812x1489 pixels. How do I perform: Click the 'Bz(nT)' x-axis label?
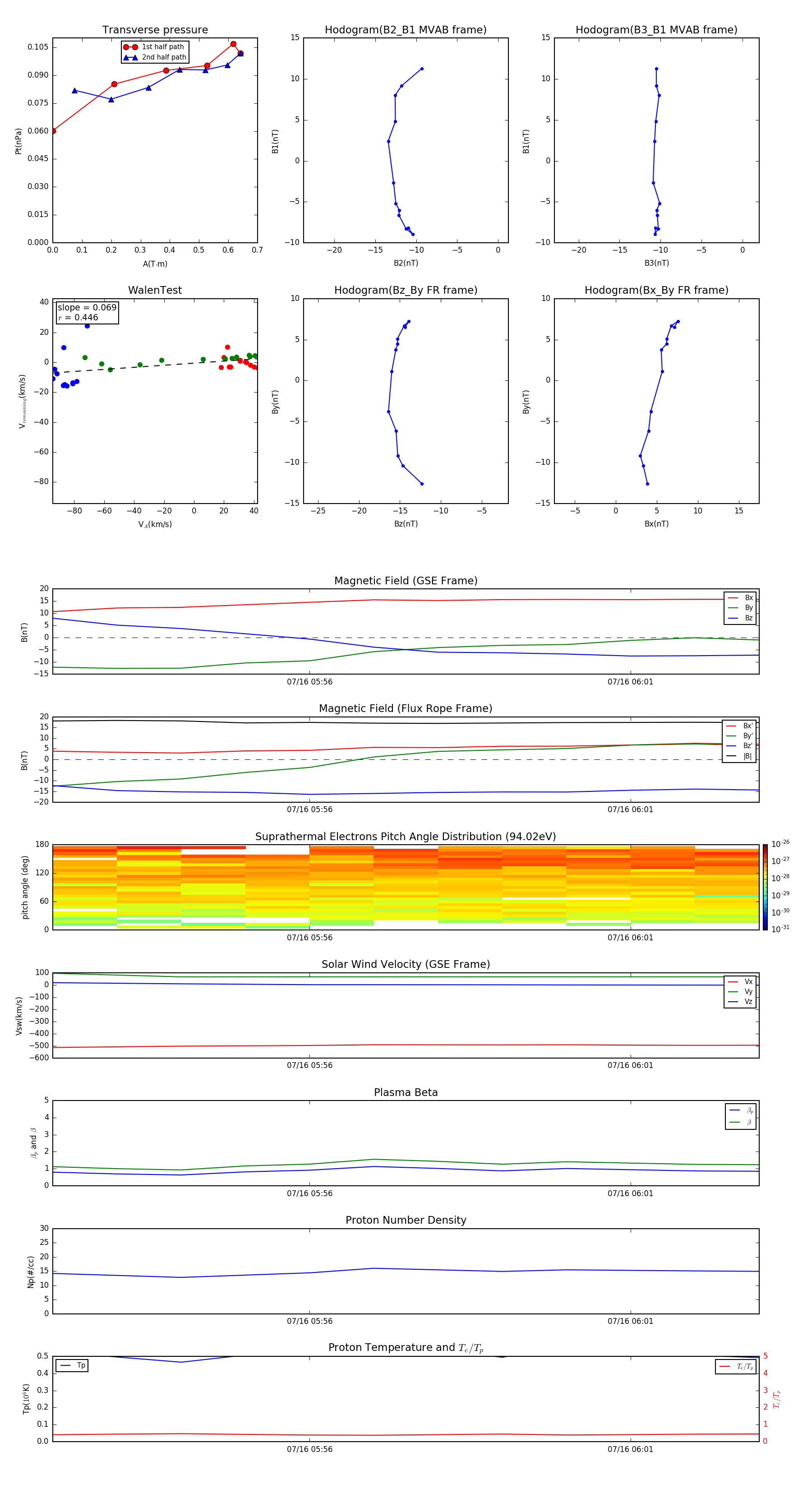point(406,524)
